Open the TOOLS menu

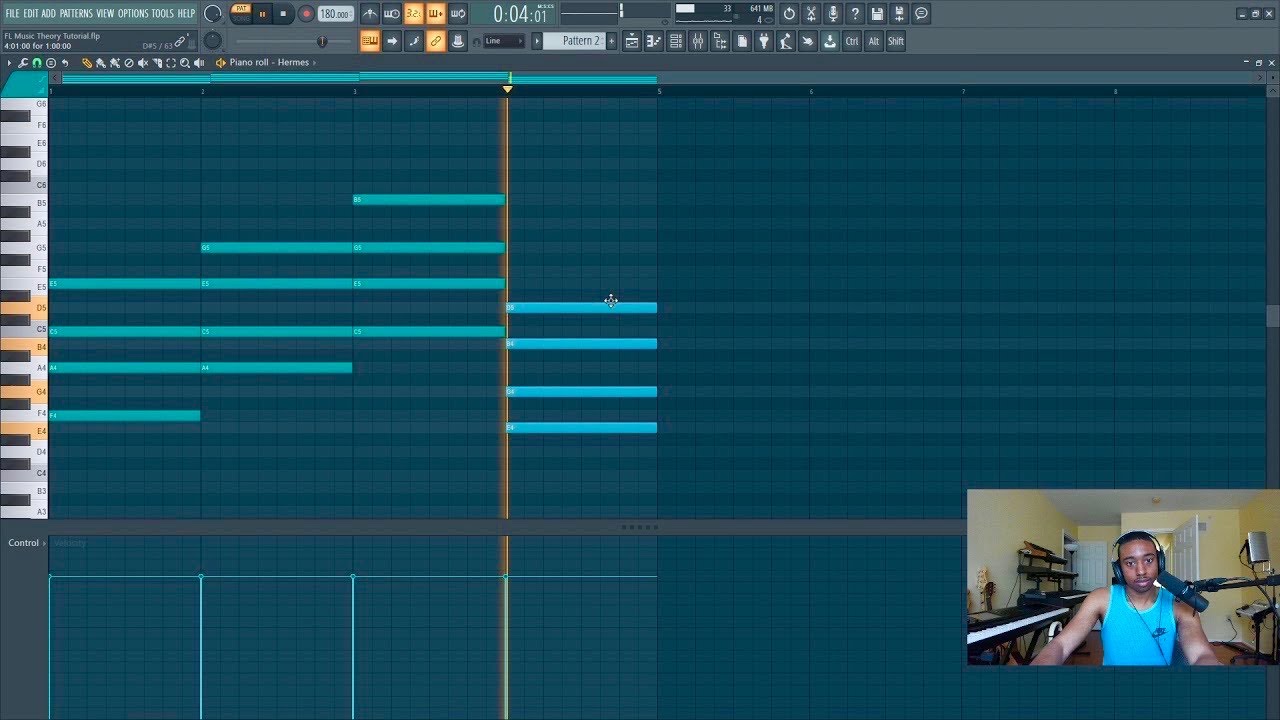pyautogui.click(x=162, y=13)
